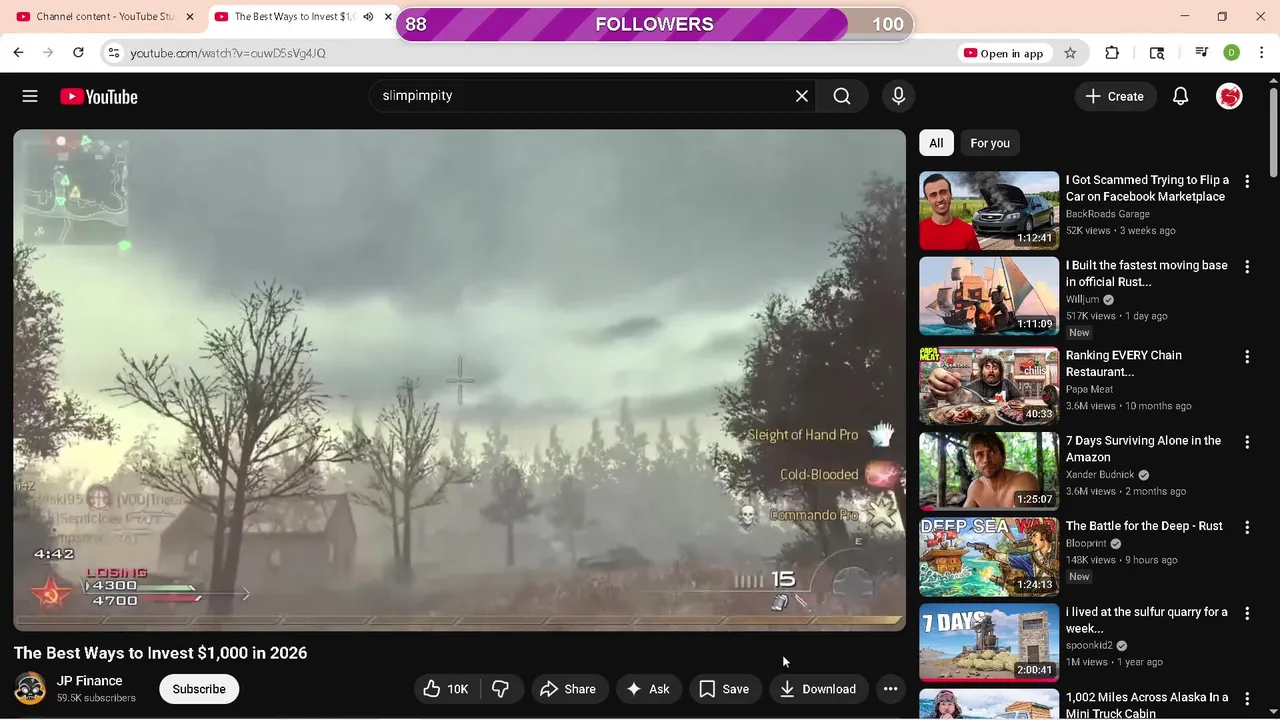Screen dimensions: 1280x720
Task: Open BackRoads Garage channel link
Action: pos(1107,214)
